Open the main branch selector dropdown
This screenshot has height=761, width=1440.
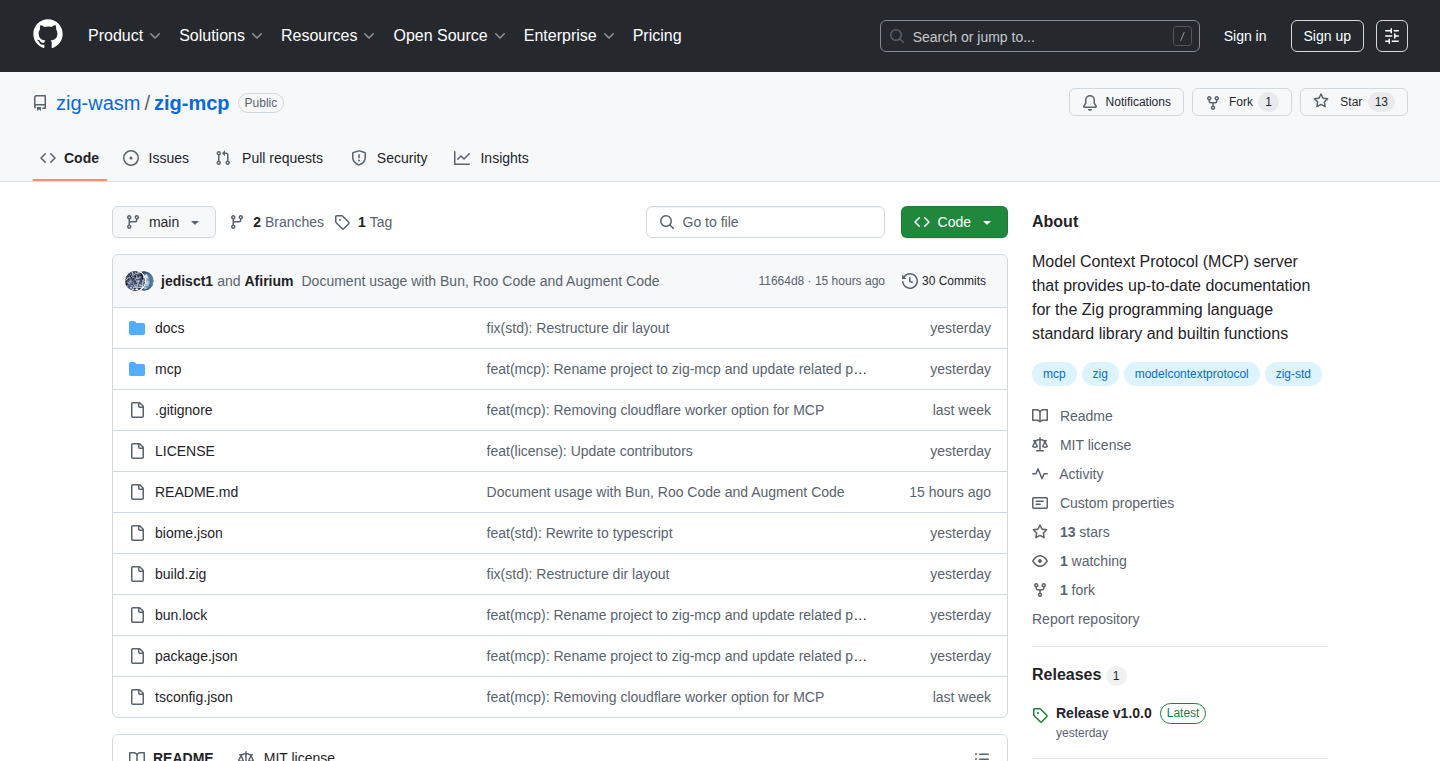[x=164, y=222]
